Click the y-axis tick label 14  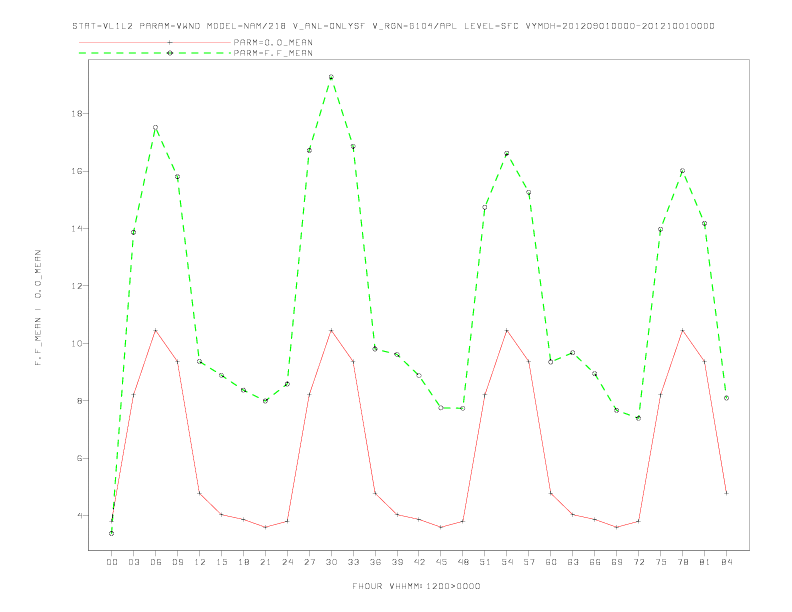tap(77, 229)
